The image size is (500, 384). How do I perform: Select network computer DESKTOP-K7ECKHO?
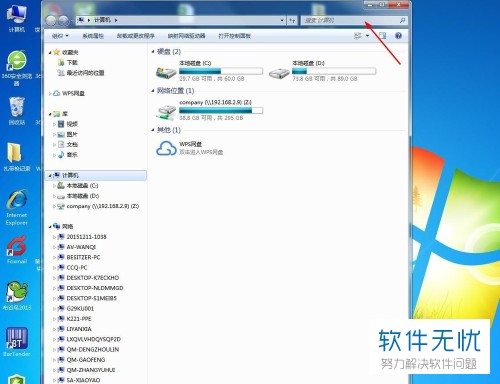tap(88, 278)
